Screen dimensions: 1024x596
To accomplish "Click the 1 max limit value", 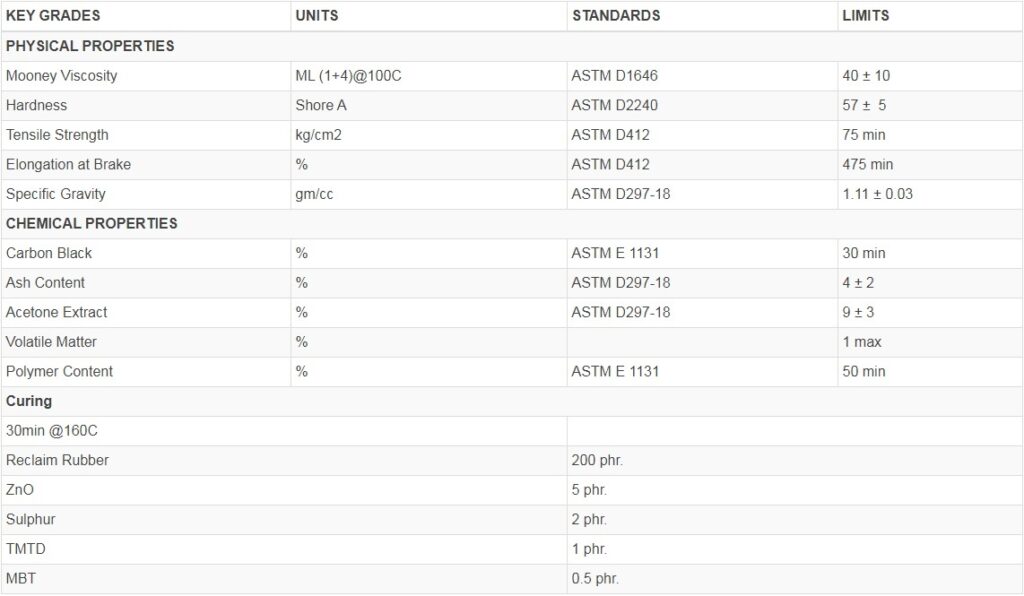I will [861, 342].
